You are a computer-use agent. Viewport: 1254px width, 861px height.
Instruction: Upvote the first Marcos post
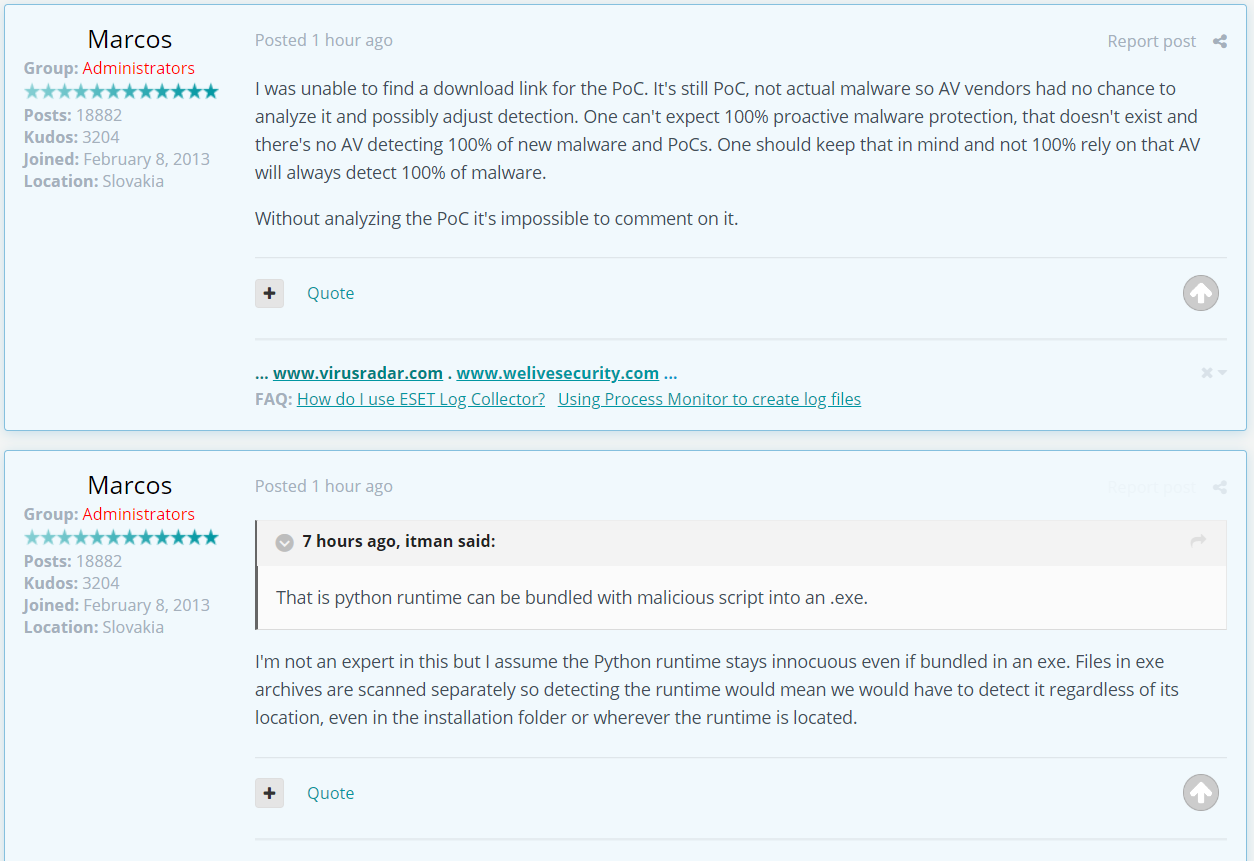click(x=1200, y=293)
